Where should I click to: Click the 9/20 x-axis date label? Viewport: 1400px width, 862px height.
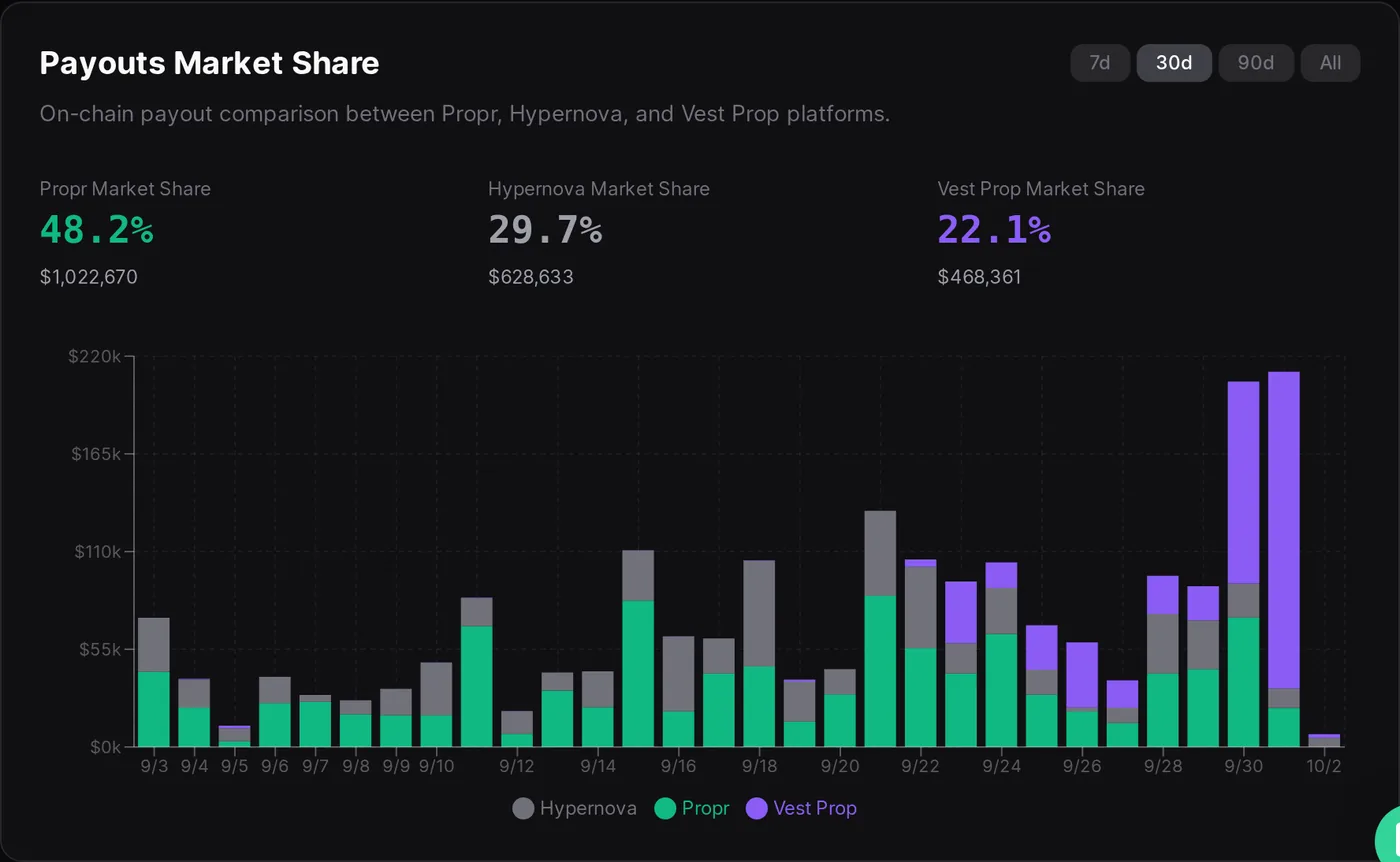(840, 767)
